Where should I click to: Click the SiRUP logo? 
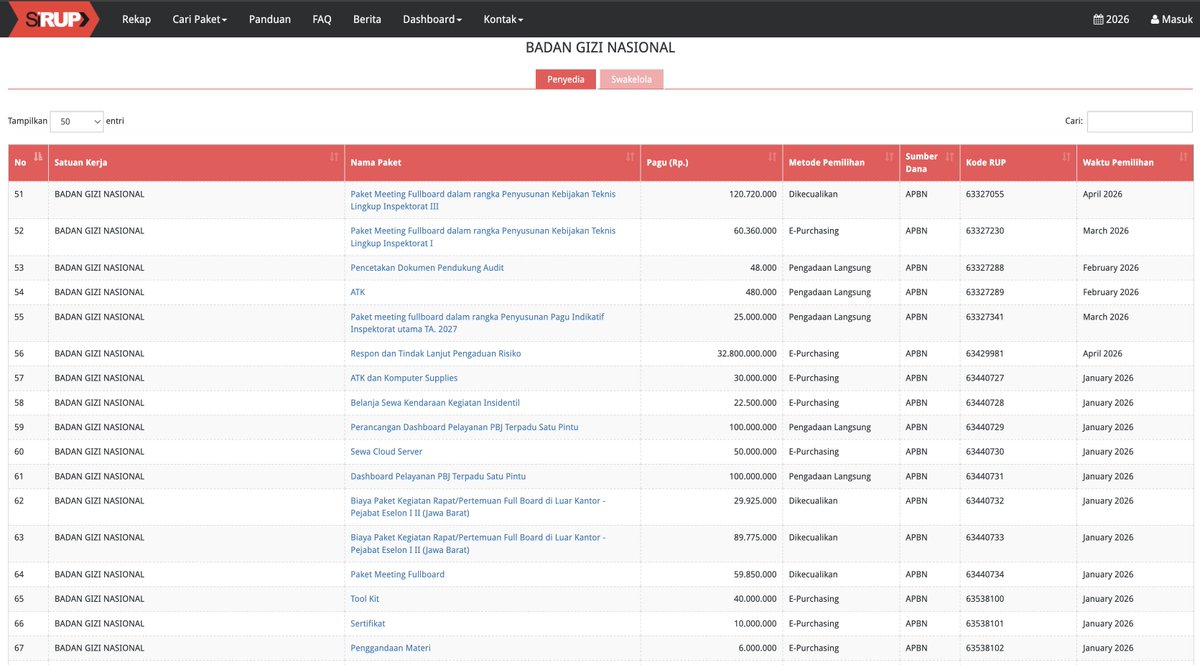click(x=54, y=19)
